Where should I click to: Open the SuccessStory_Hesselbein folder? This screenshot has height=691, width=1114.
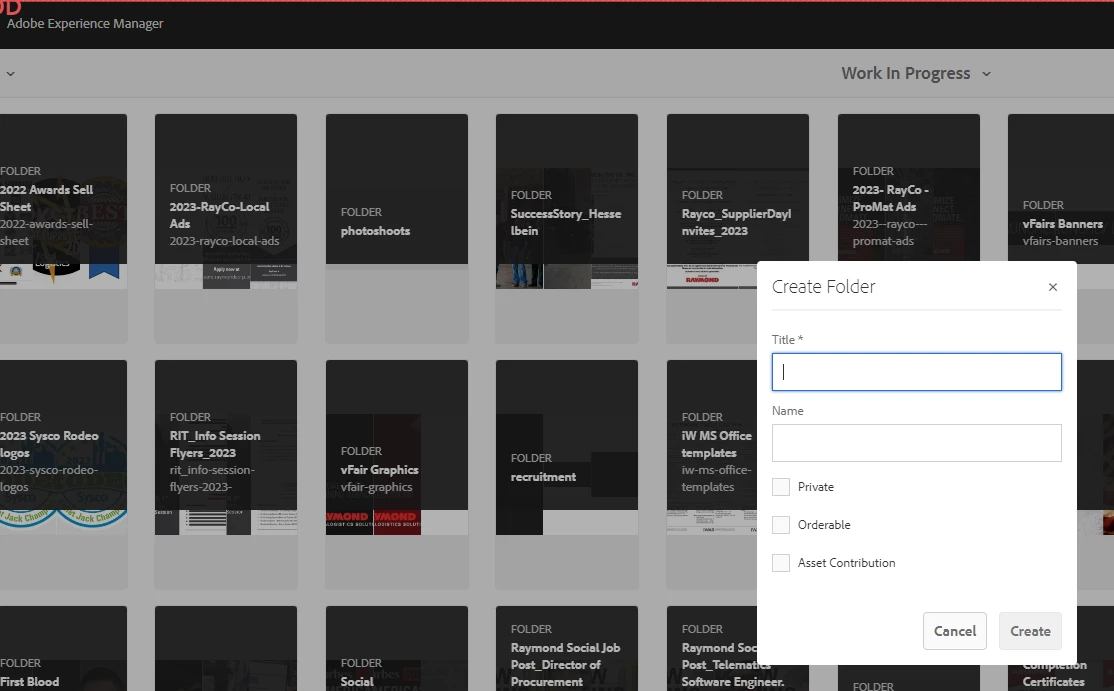567,229
